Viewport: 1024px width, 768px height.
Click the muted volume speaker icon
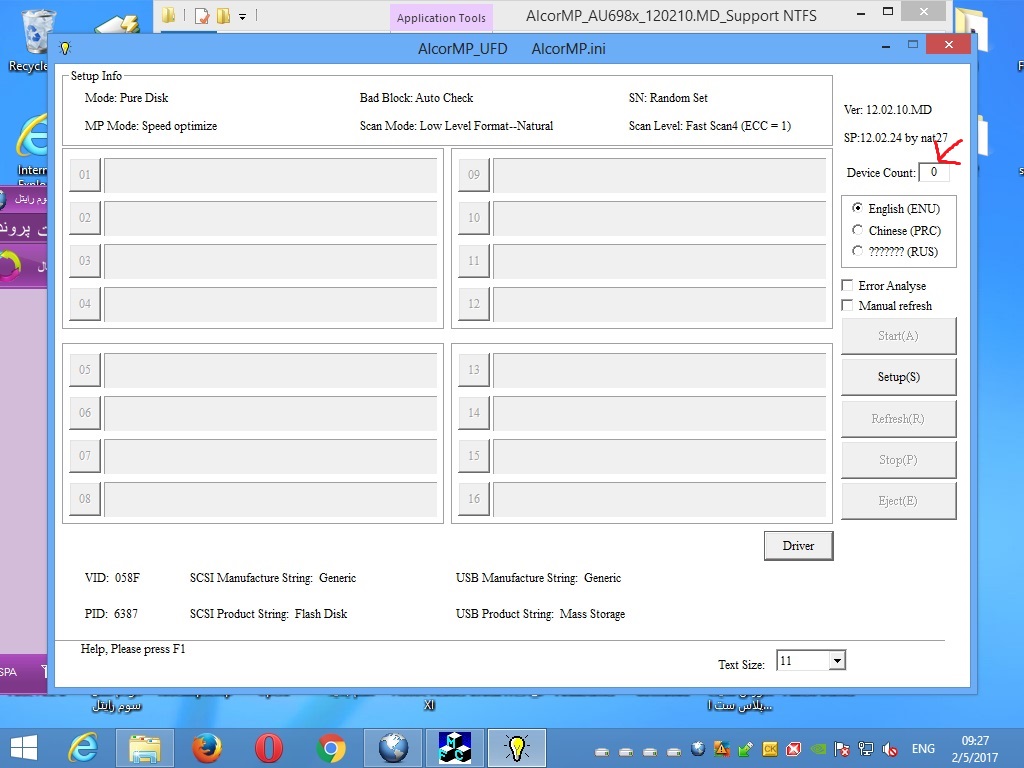[x=889, y=748]
